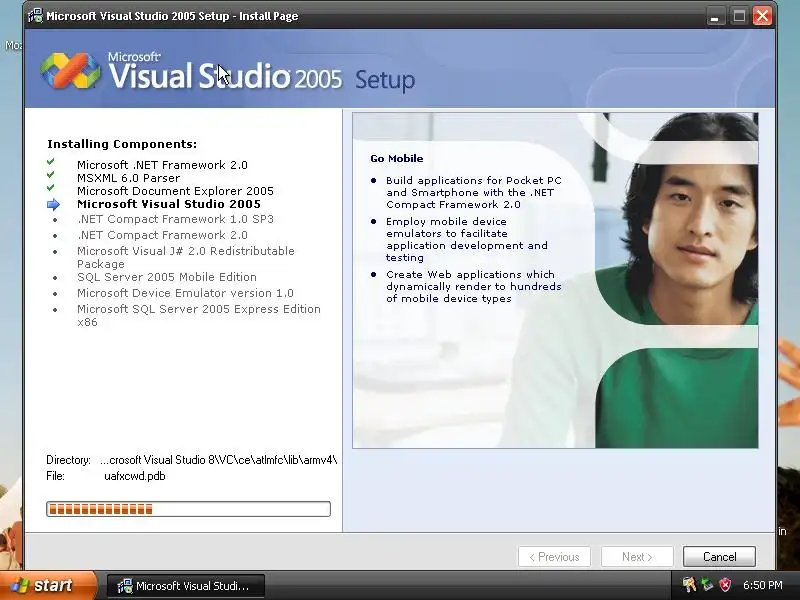Click Microsoft Visual J# 2.0 Redistributable Package
The image size is (800, 600).
click(186, 257)
